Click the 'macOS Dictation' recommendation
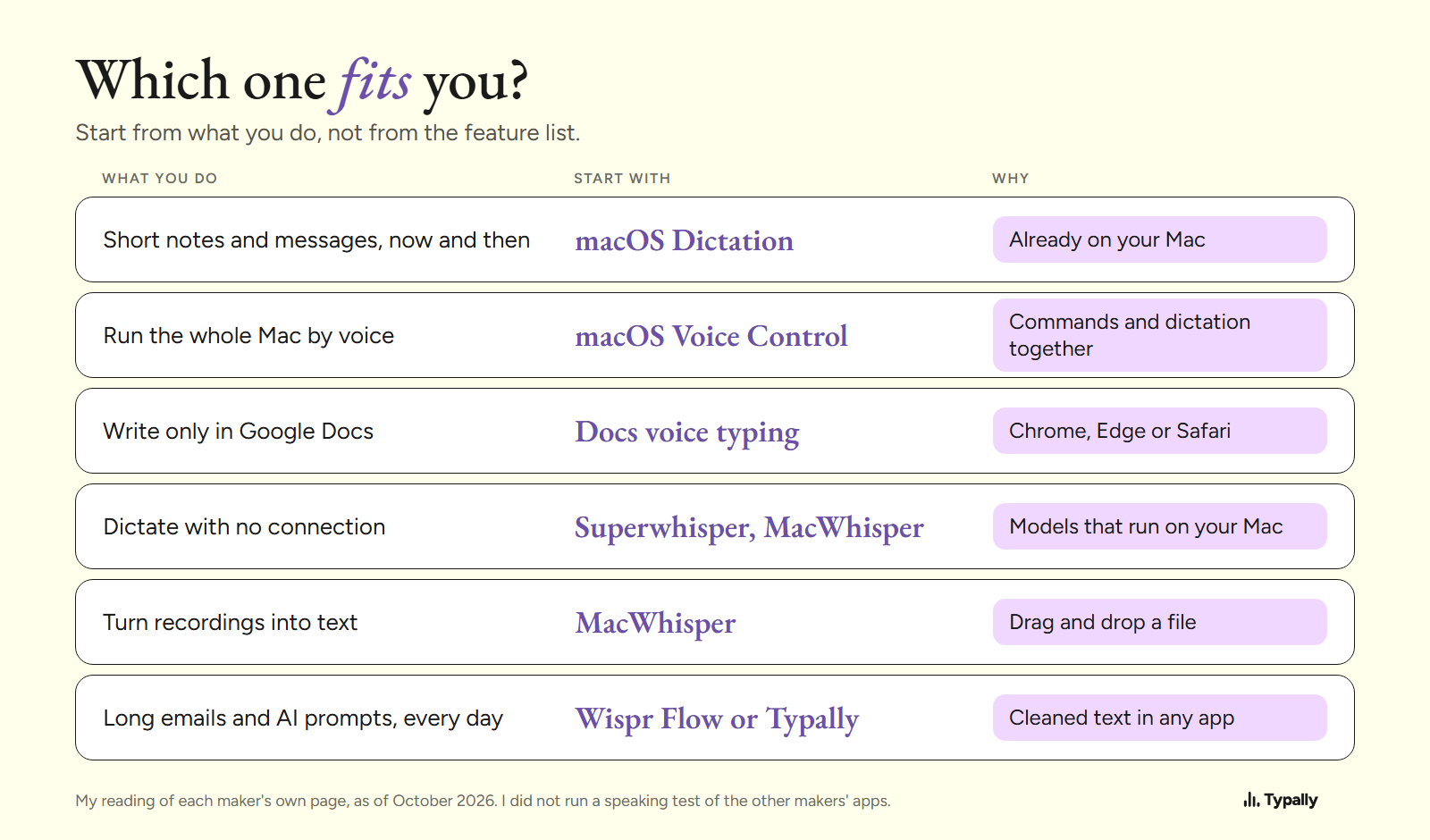Image resolution: width=1430 pixels, height=840 pixels. point(685,240)
